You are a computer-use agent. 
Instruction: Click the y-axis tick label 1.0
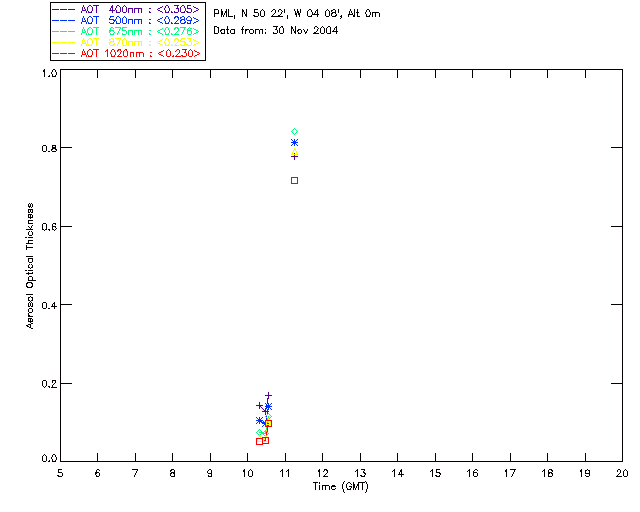tap(49, 73)
